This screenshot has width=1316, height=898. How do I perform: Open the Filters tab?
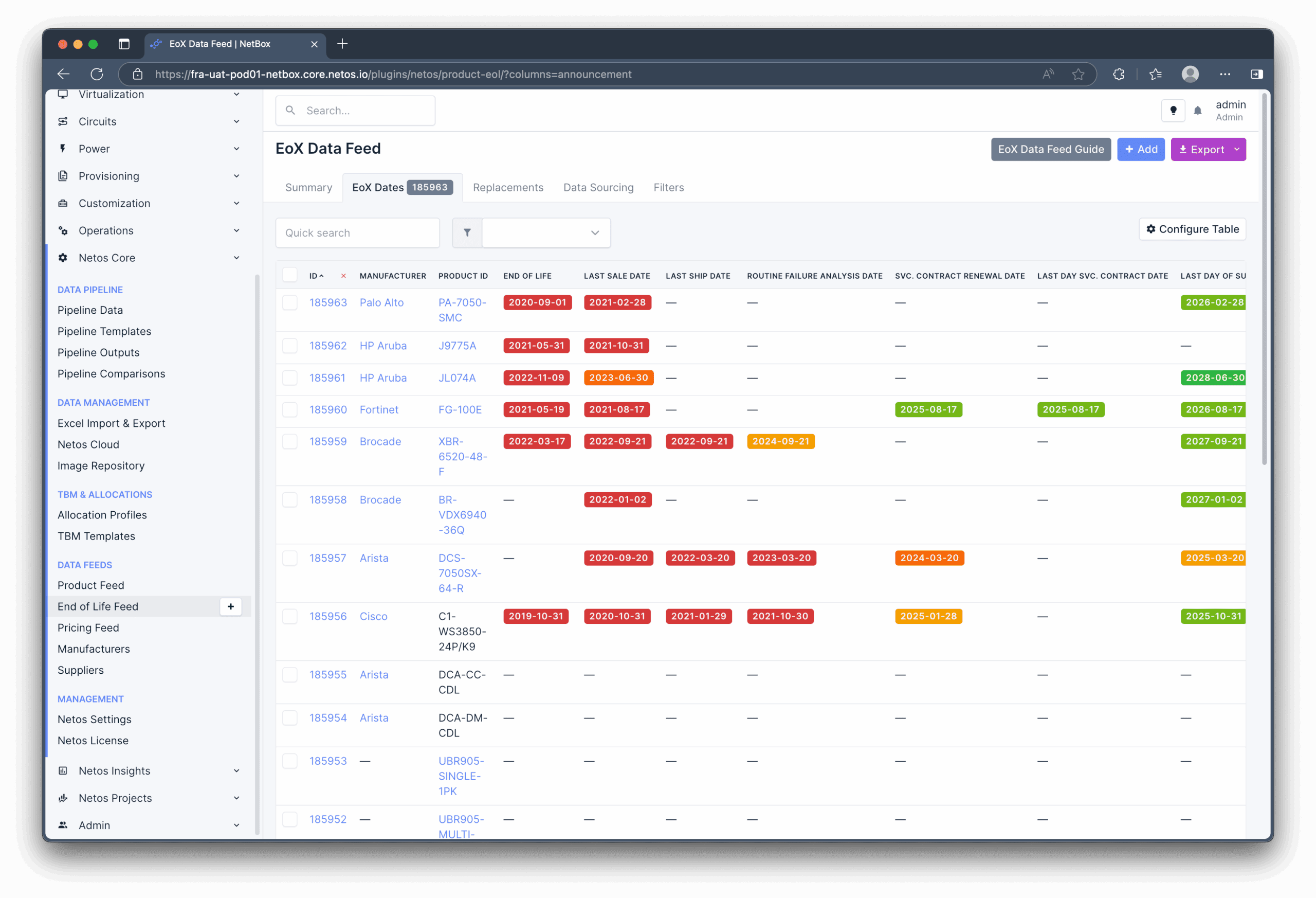(668, 188)
